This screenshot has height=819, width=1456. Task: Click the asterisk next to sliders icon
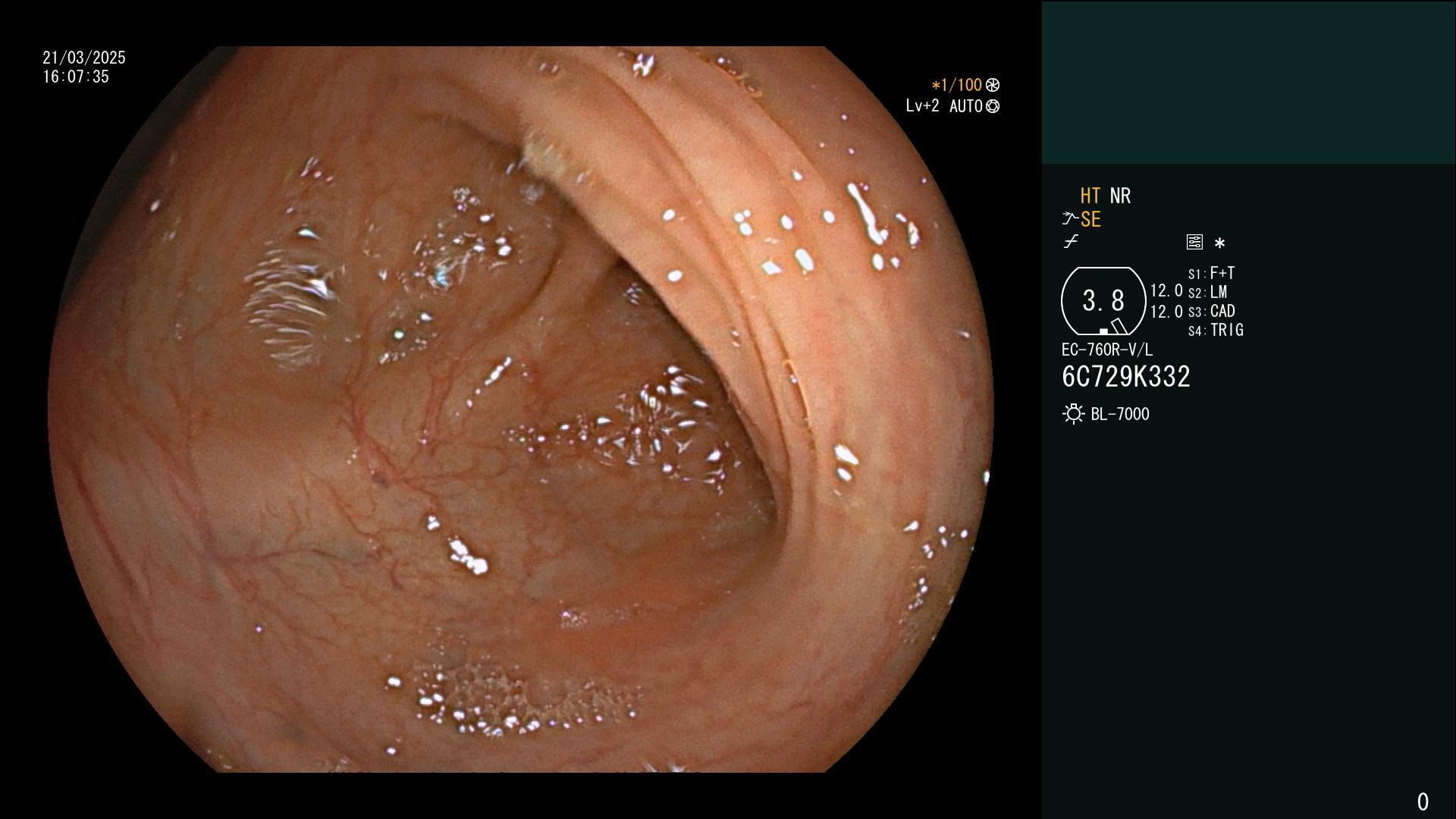pyautogui.click(x=1219, y=243)
